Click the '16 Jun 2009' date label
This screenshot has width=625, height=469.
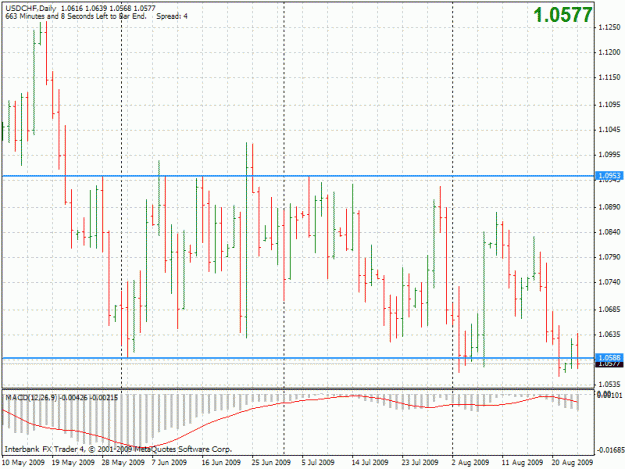coord(221,462)
